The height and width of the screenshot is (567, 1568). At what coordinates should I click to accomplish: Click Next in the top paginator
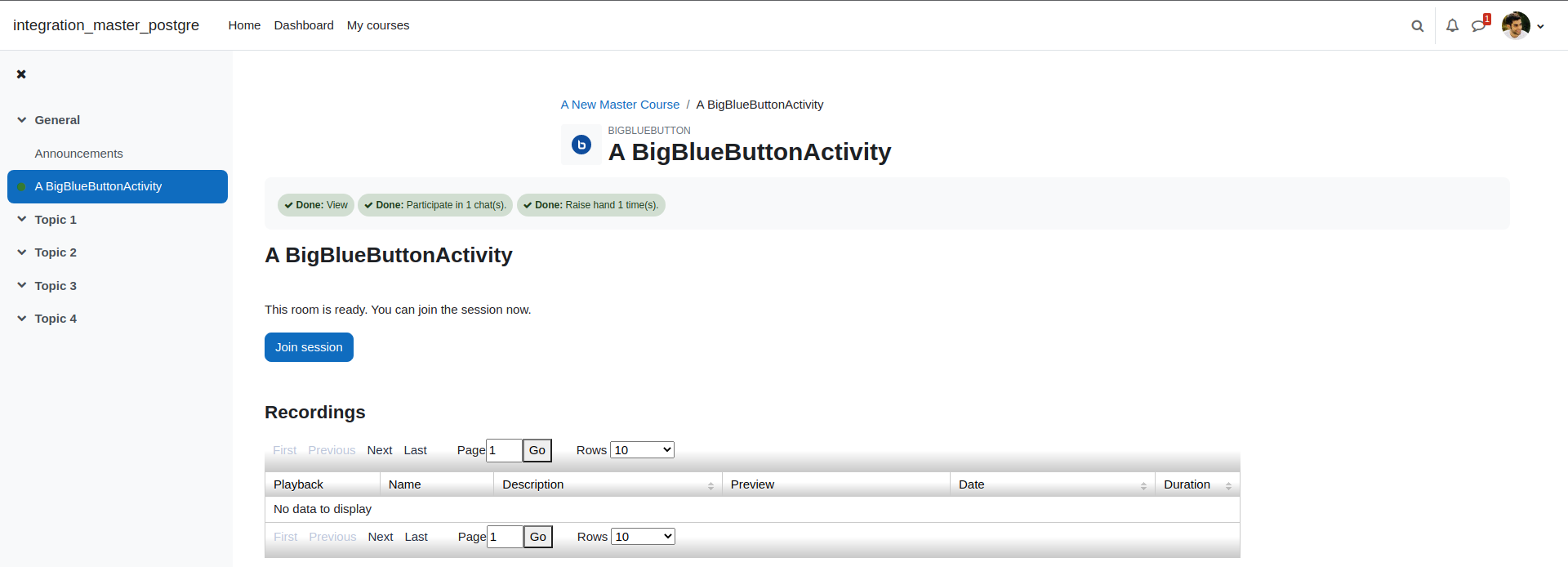point(380,450)
